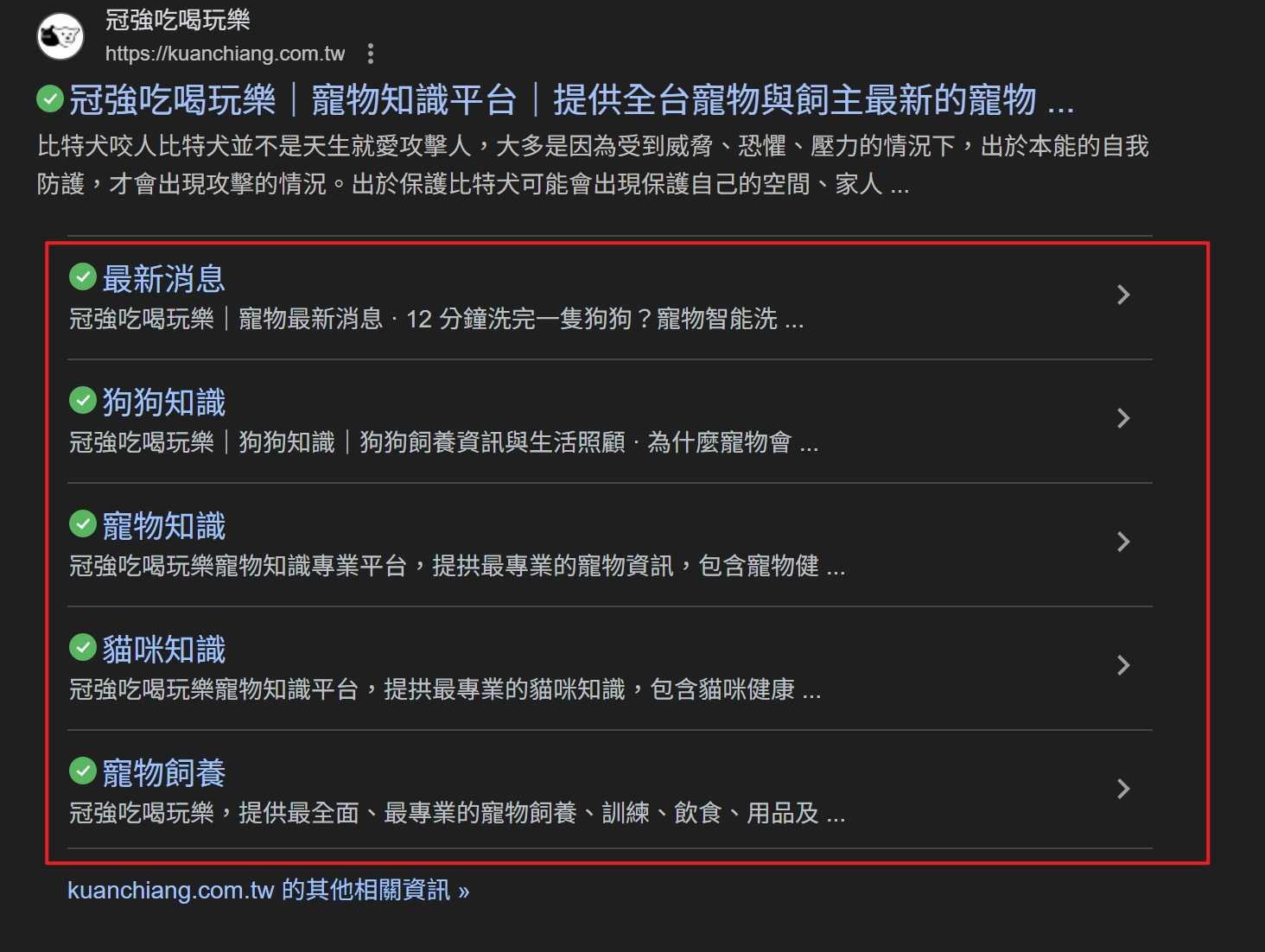Select the green check icon beside 寵物飼養
The image size is (1265, 952).
pos(82,771)
